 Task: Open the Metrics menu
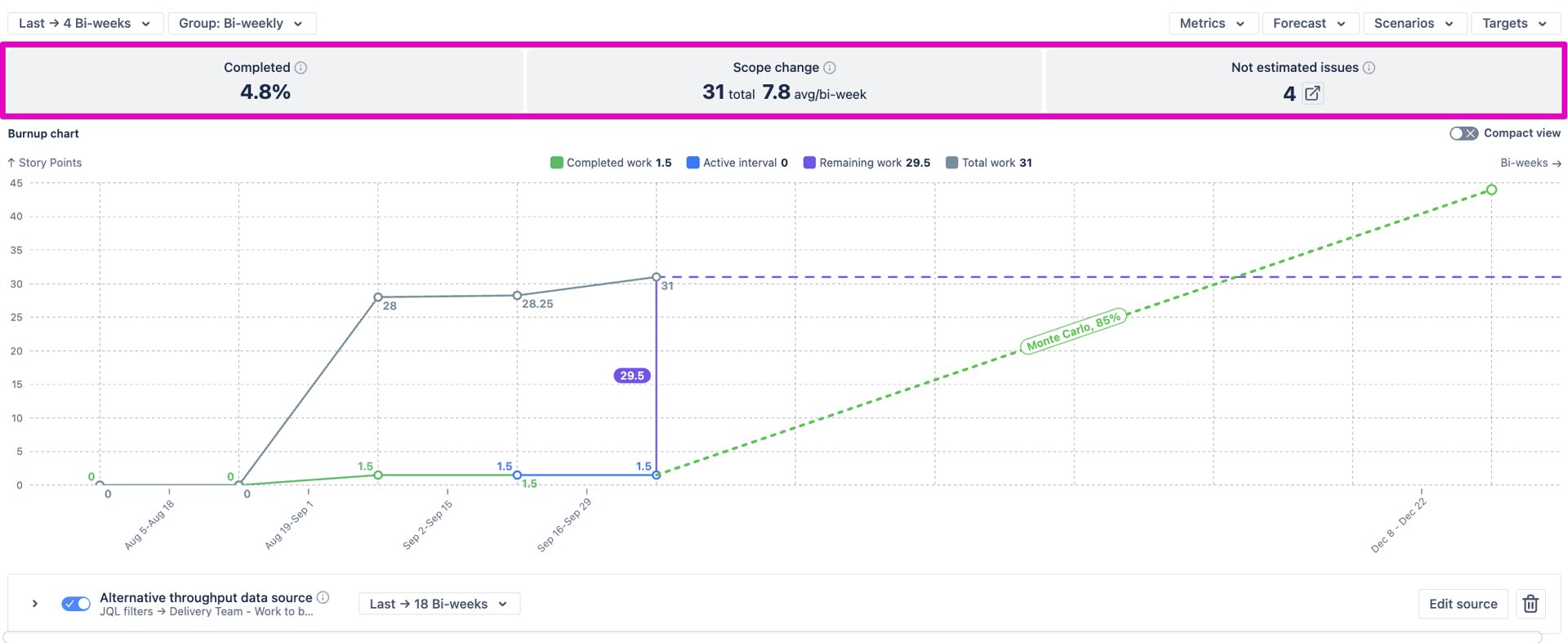[1213, 24]
